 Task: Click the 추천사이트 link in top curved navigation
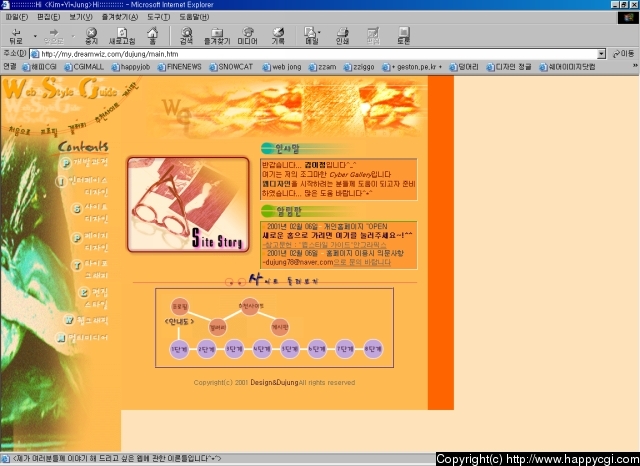pos(106,112)
